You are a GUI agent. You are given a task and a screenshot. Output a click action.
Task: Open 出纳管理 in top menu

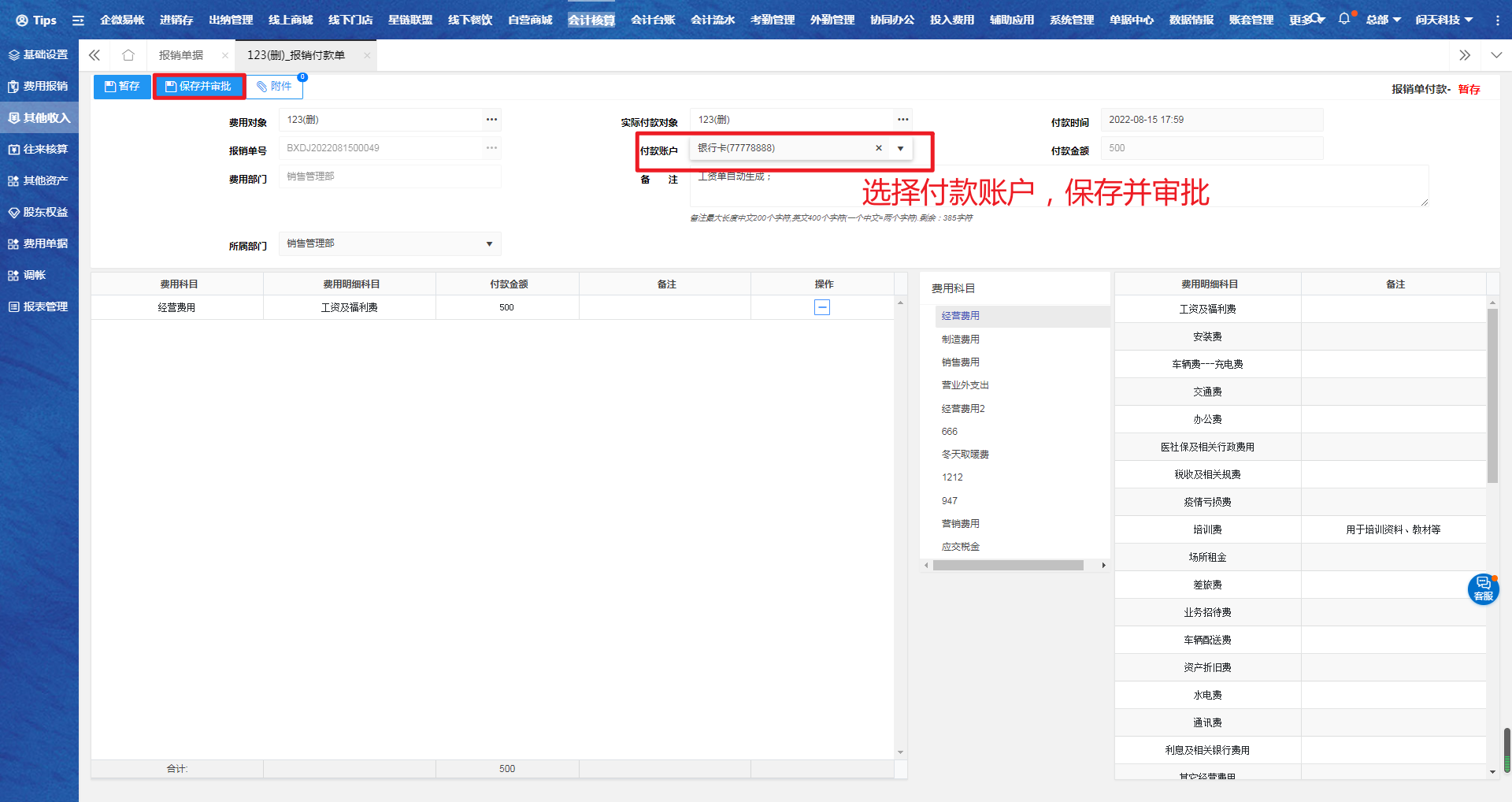coord(231,20)
